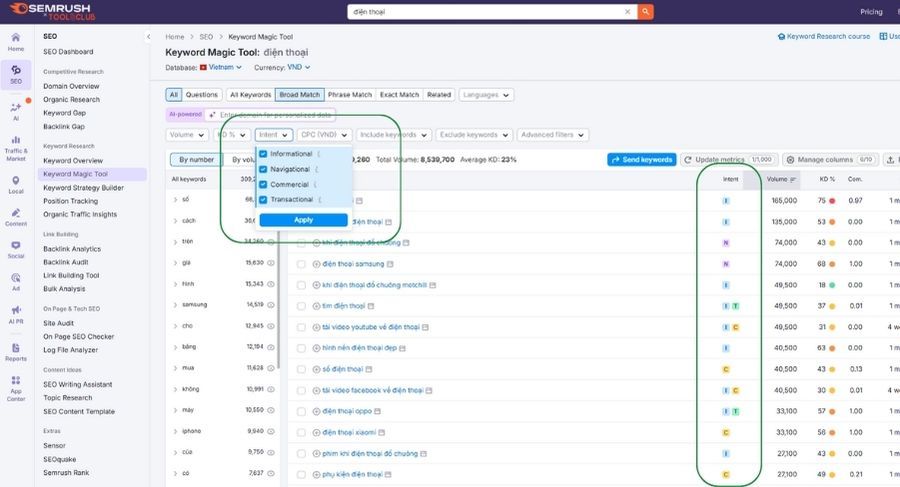Click the orange search magnifier button
Viewport: 900px width, 487px height.
(x=645, y=11)
